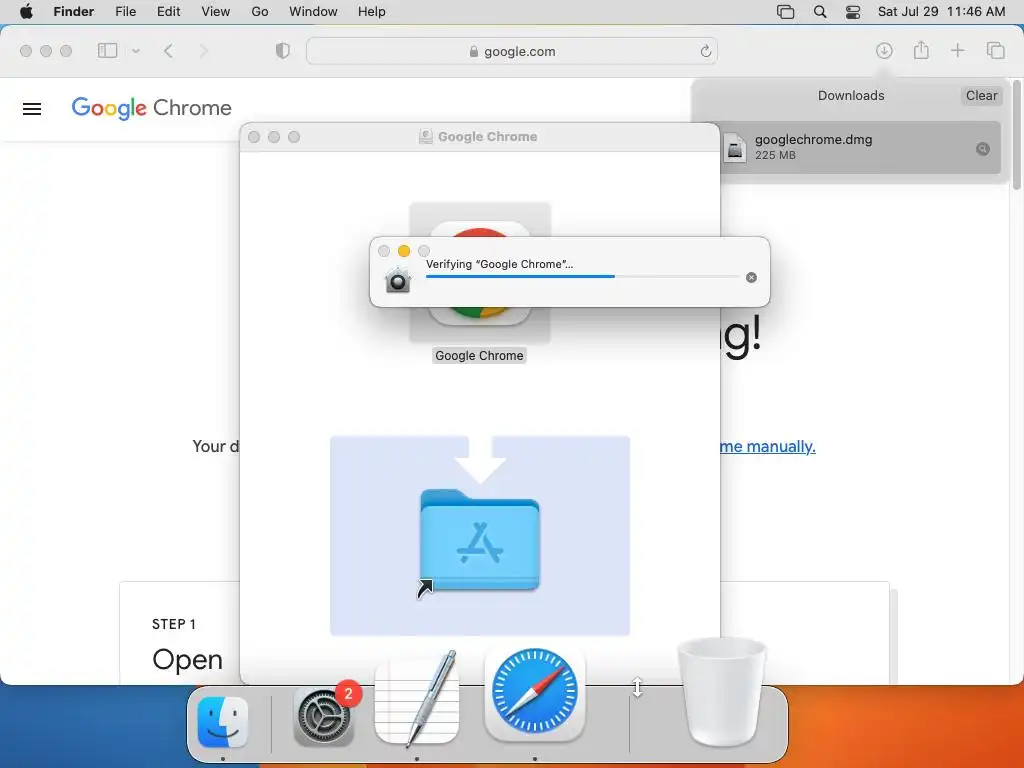The width and height of the screenshot is (1024, 768).
Task: Open Trash from the Dock
Action: pyautogui.click(x=722, y=692)
